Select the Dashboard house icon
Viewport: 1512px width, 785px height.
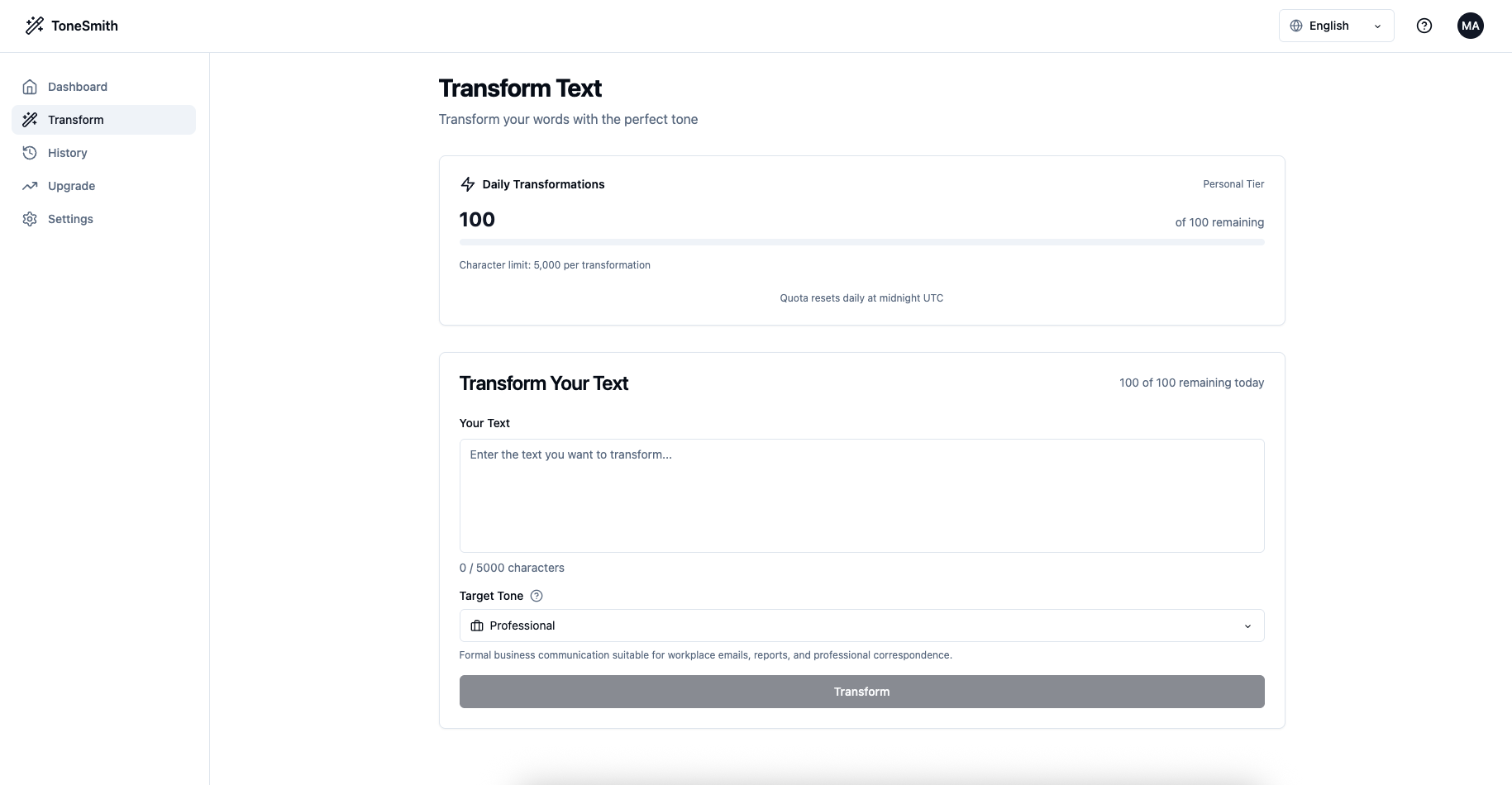point(30,87)
